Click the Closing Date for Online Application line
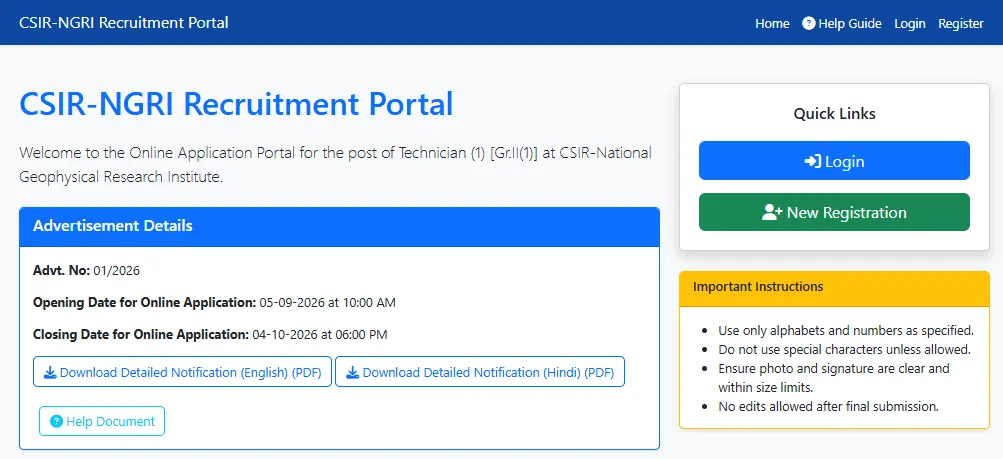 pos(210,334)
